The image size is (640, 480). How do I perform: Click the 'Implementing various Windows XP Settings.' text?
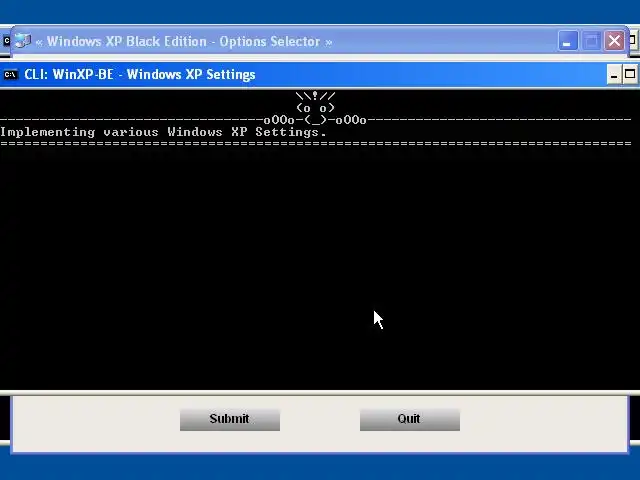(163, 132)
